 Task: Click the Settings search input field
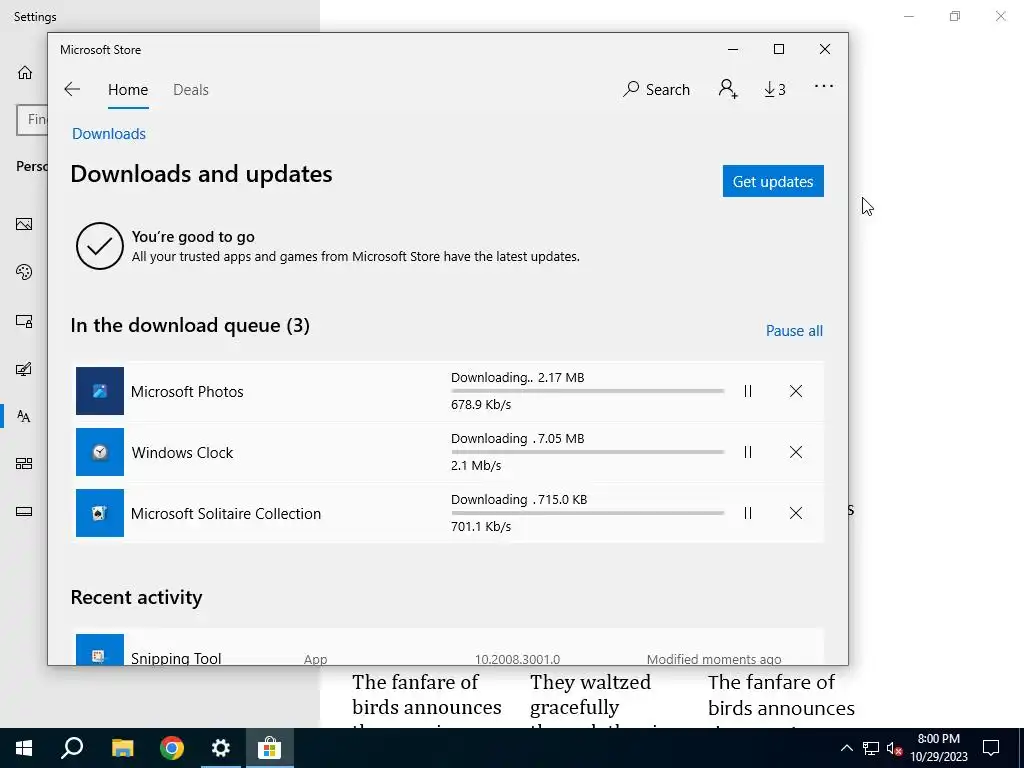tap(32, 120)
